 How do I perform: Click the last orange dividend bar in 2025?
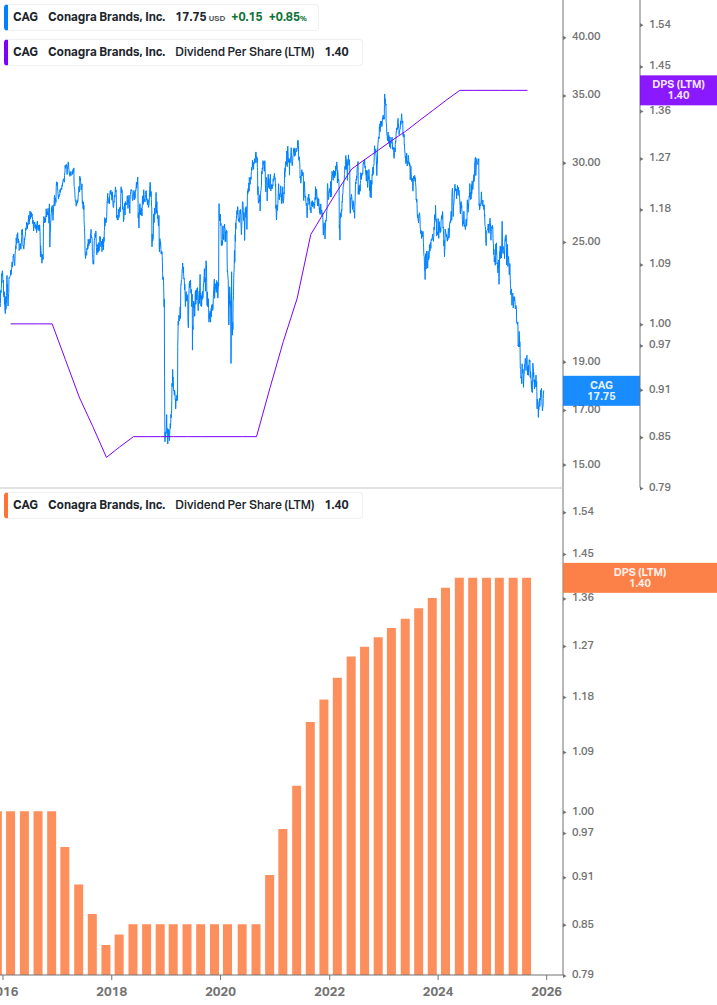click(527, 776)
